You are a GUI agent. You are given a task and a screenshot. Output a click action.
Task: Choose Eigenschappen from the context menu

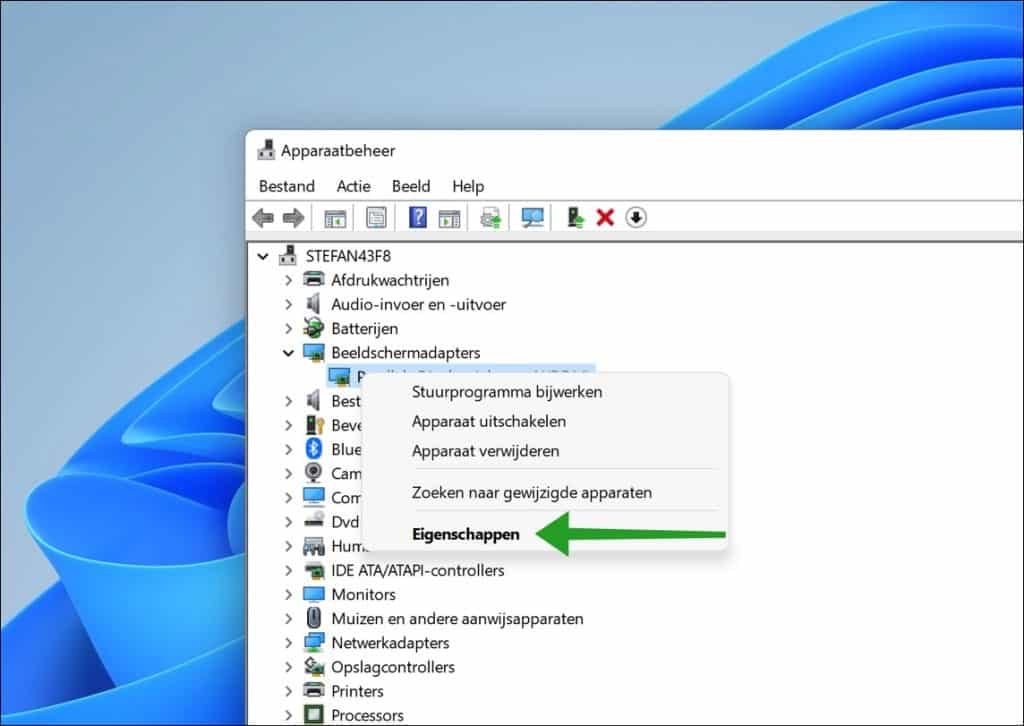point(466,534)
